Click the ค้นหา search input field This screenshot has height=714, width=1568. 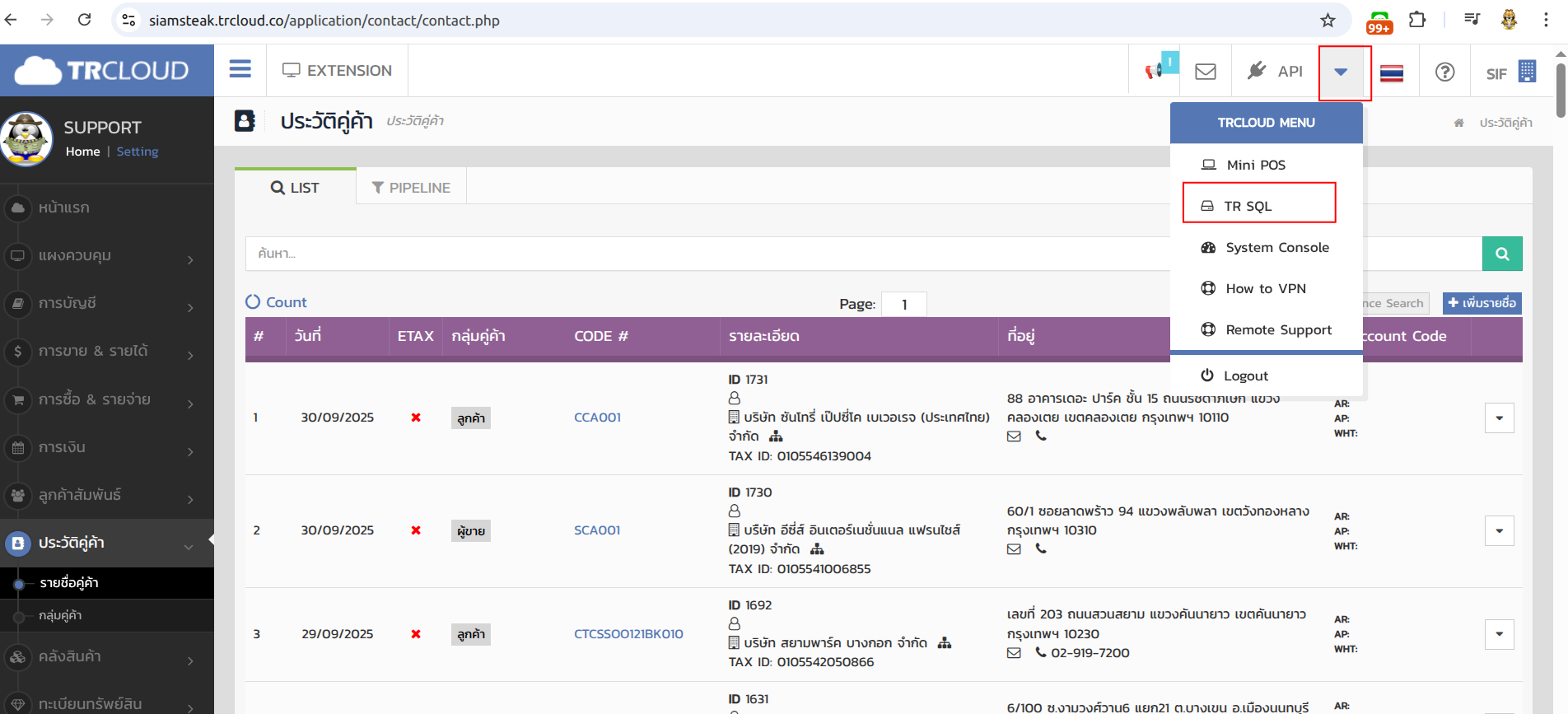click(x=700, y=254)
